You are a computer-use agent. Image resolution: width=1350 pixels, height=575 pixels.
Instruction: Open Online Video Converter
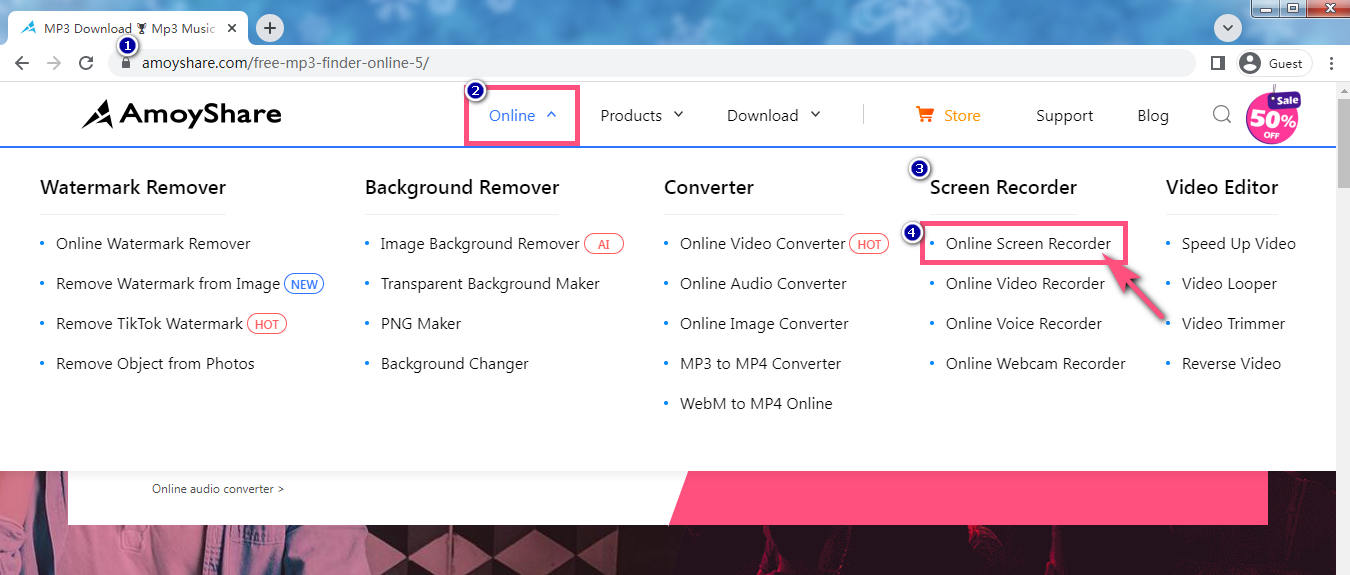tap(762, 243)
